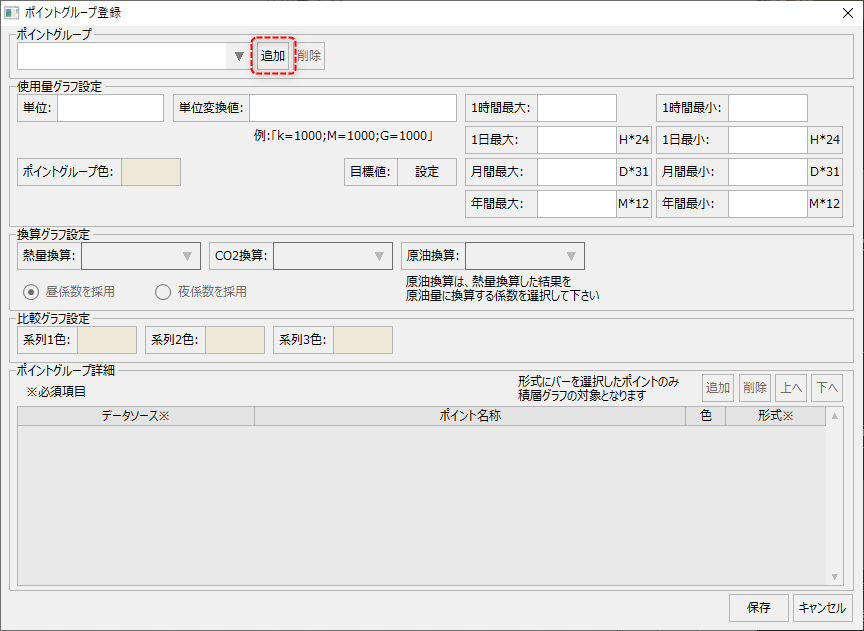
Task: Click 上へ to move a point up
Action: click(x=790, y=387)
